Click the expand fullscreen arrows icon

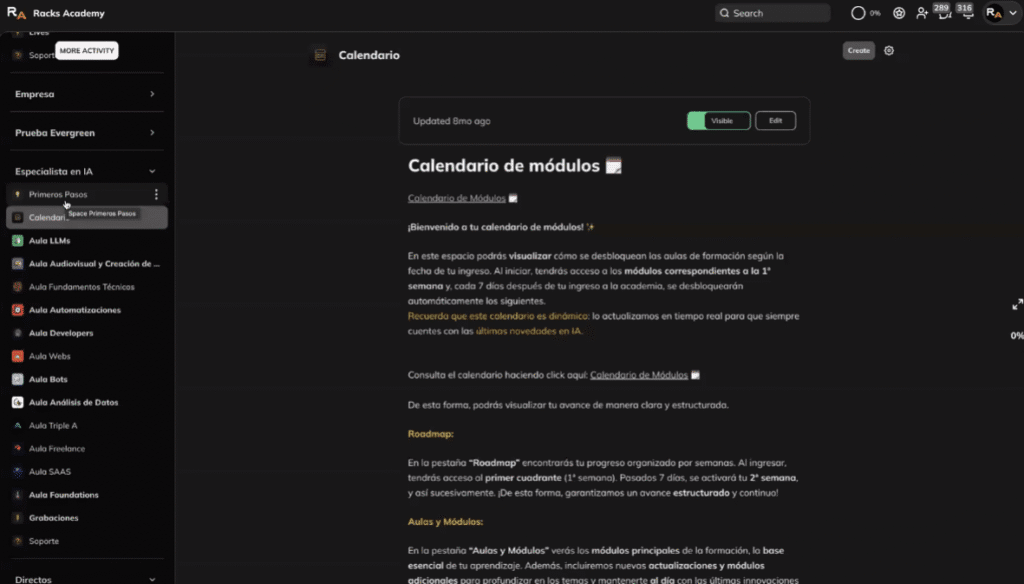coord(1017,304)
